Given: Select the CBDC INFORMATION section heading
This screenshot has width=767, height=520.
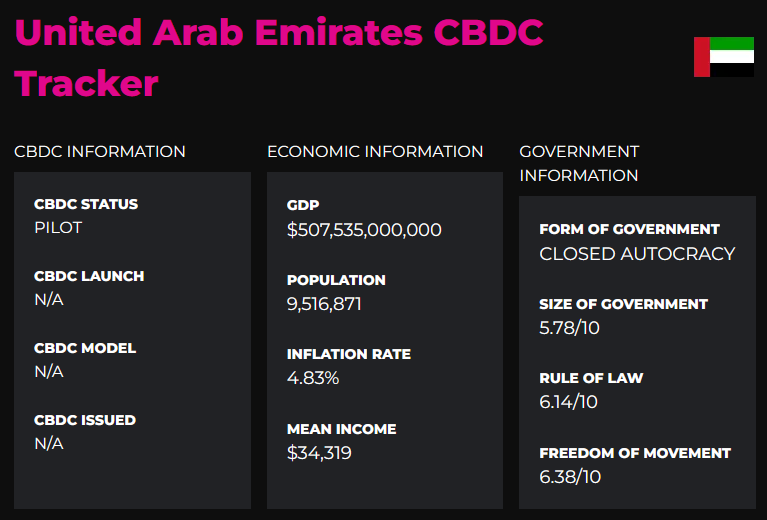Looking at the screenshot, I should [x=100, y=152].
